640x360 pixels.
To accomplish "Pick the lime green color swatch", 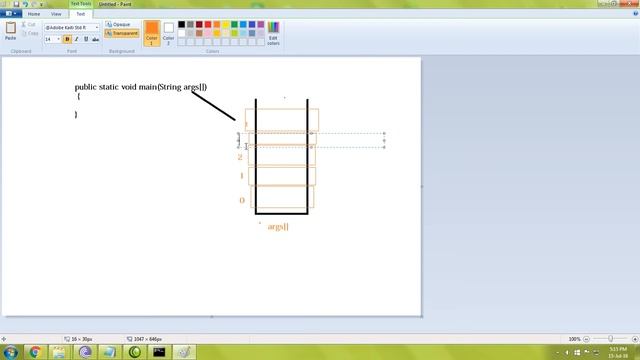I will [234, 33].
